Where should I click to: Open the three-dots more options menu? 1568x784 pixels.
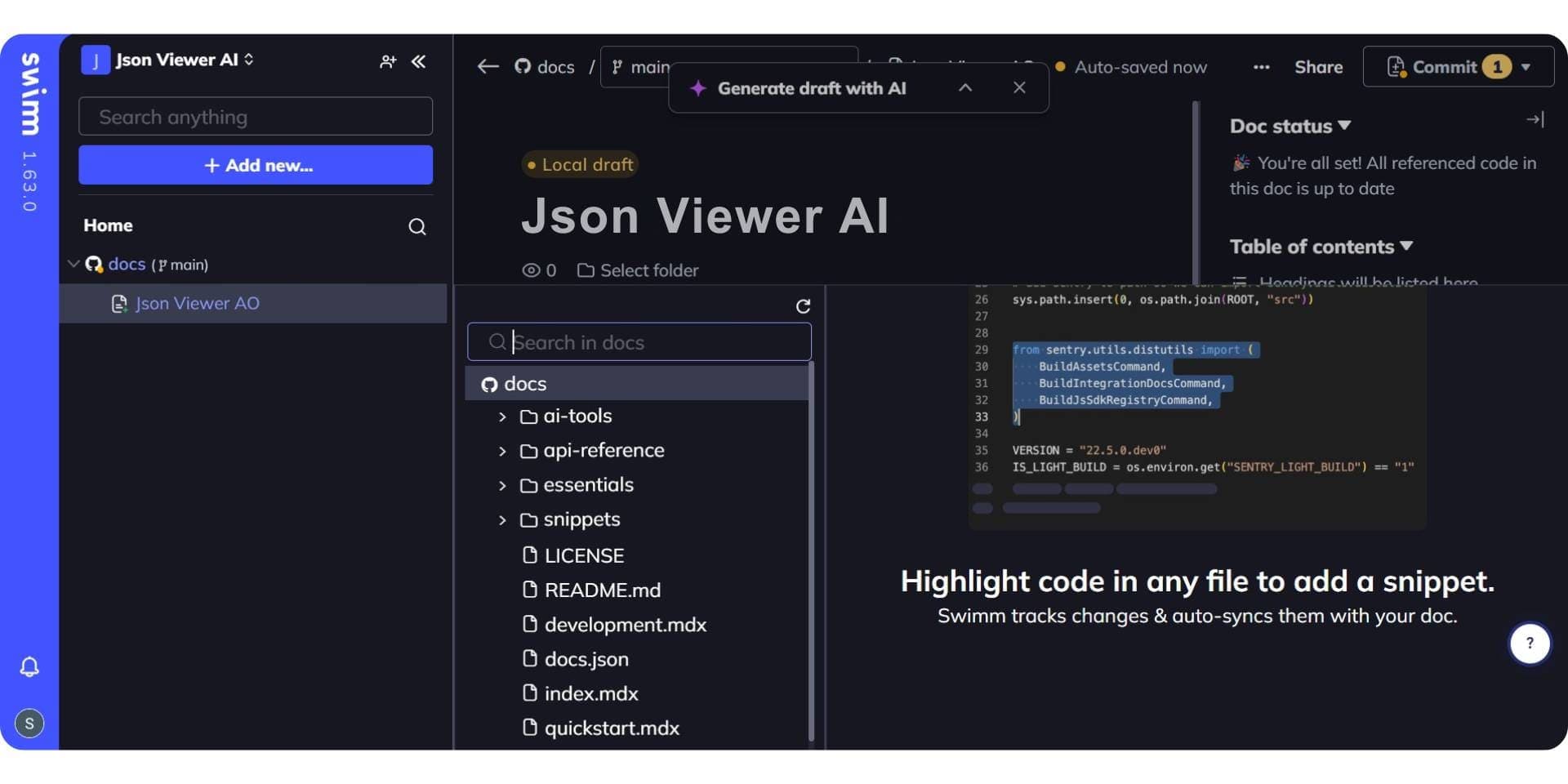(x=1261, y=67)
